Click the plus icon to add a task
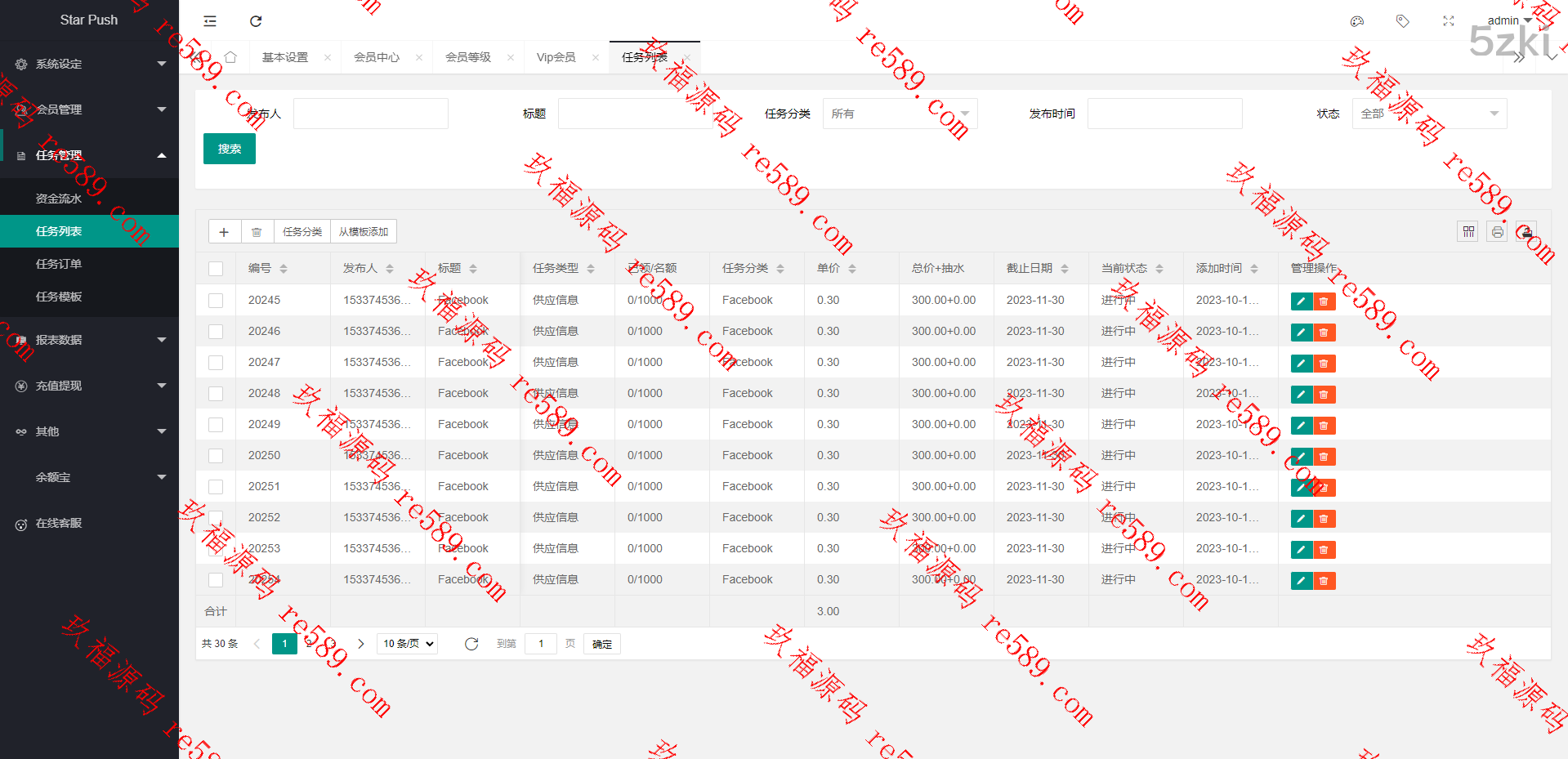This screenshot has height=759, width=1568. 224,232
